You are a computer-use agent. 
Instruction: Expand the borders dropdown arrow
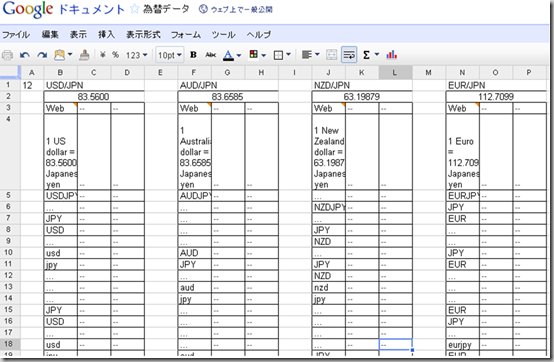pos(288,54)
